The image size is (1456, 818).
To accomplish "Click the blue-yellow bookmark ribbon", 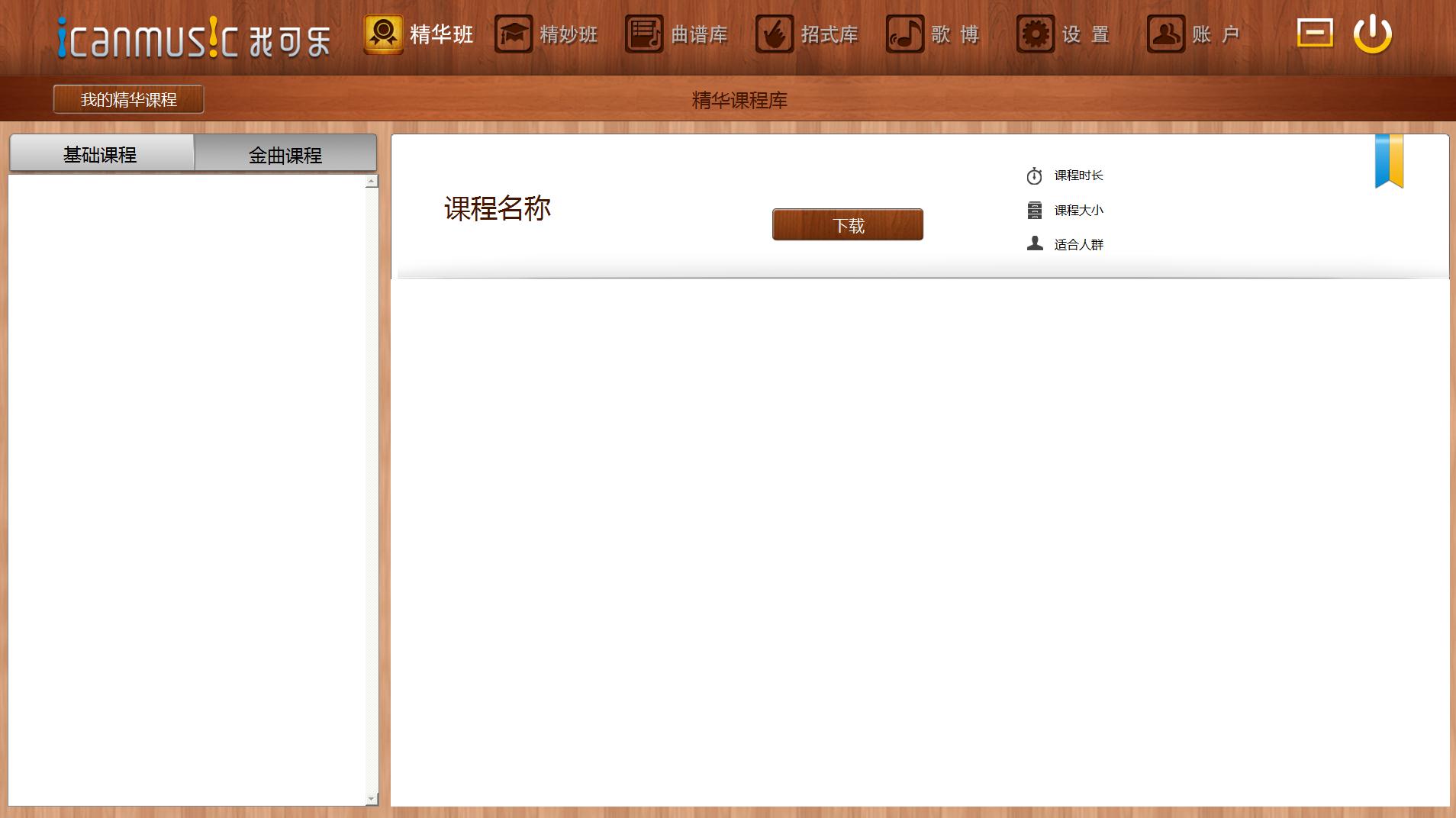I will point(1389,160).
